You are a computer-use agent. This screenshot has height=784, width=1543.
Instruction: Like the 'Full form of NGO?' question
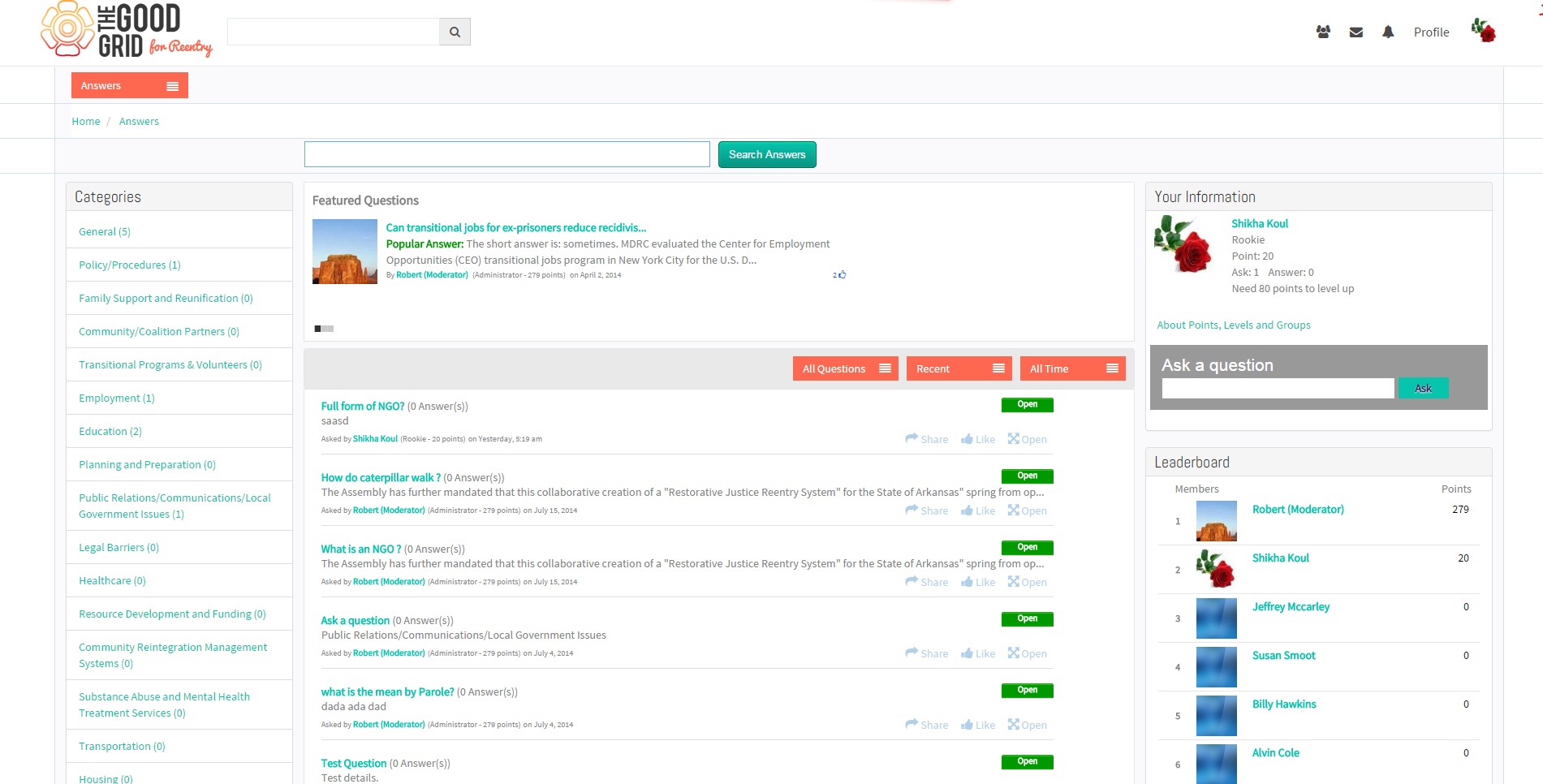(978, 439)
